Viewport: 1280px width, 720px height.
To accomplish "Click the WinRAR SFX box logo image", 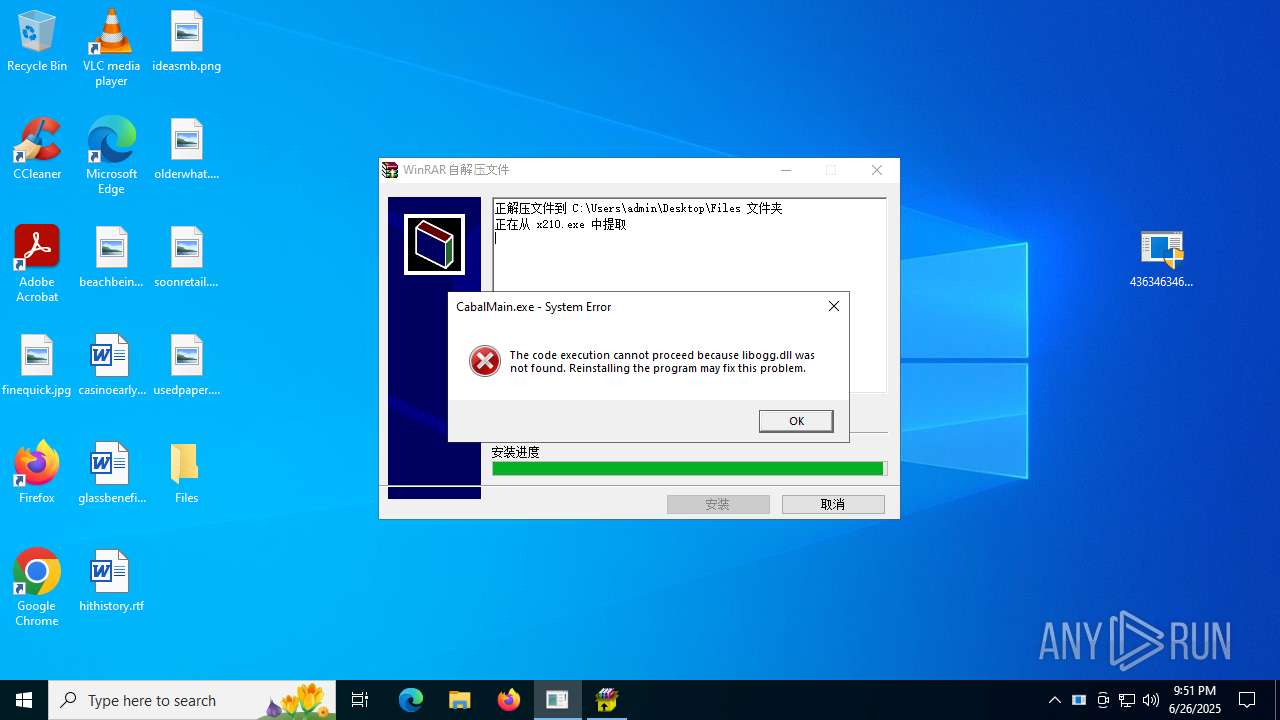I will pos(434,244).
